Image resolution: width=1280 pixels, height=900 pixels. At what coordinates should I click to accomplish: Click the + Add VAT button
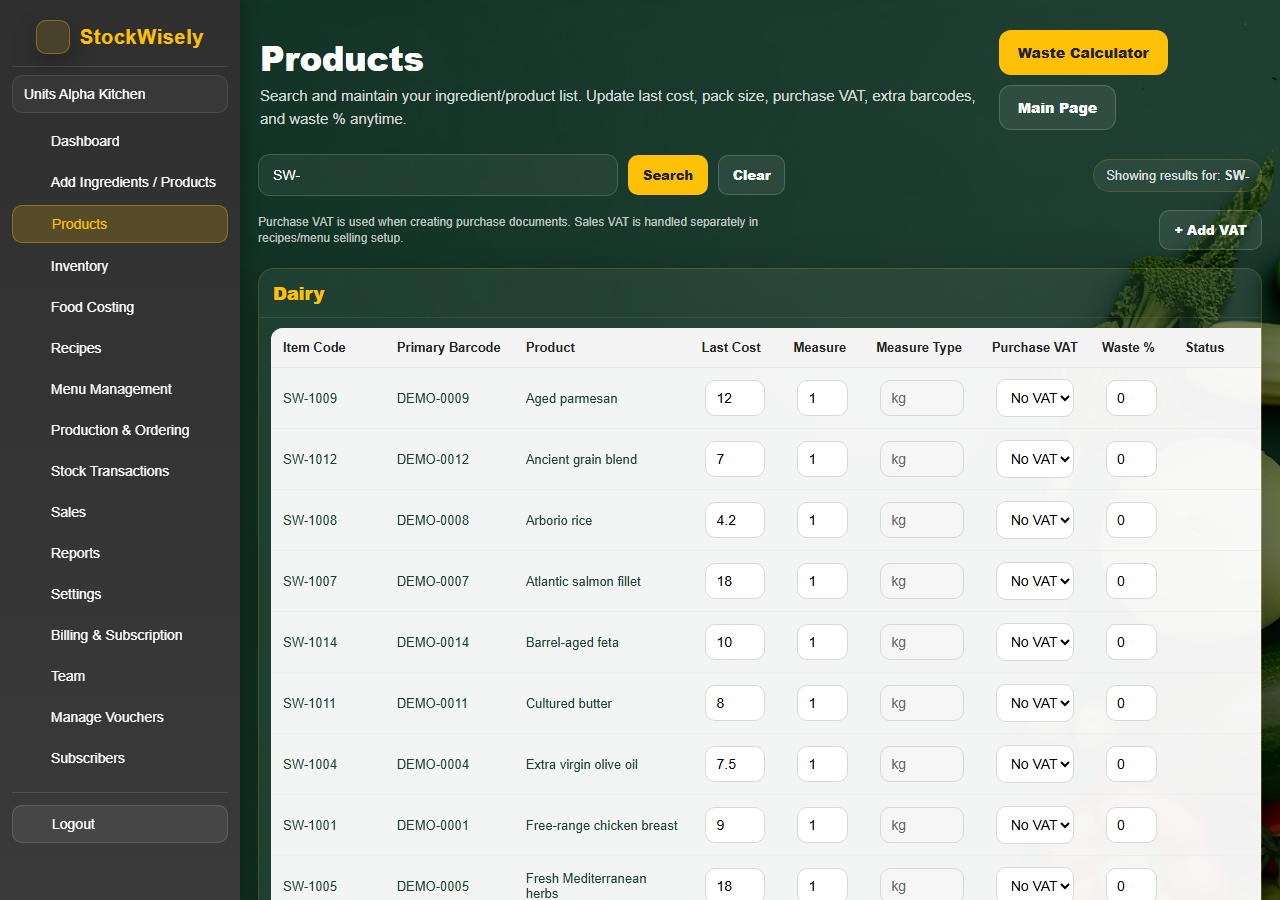tap(1210, 230)
